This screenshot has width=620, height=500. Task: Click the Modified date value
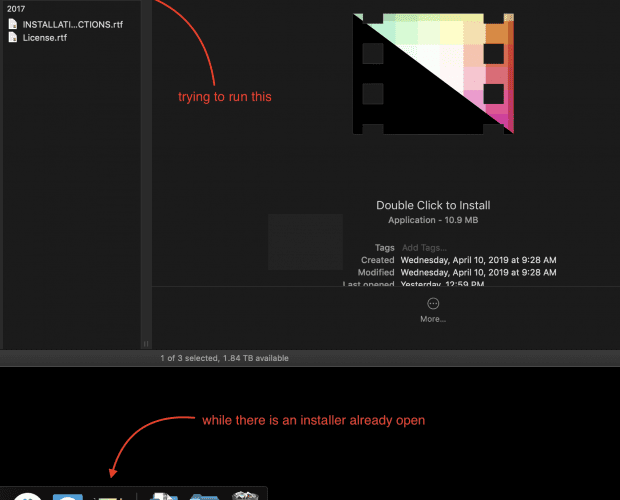(478, 272)
